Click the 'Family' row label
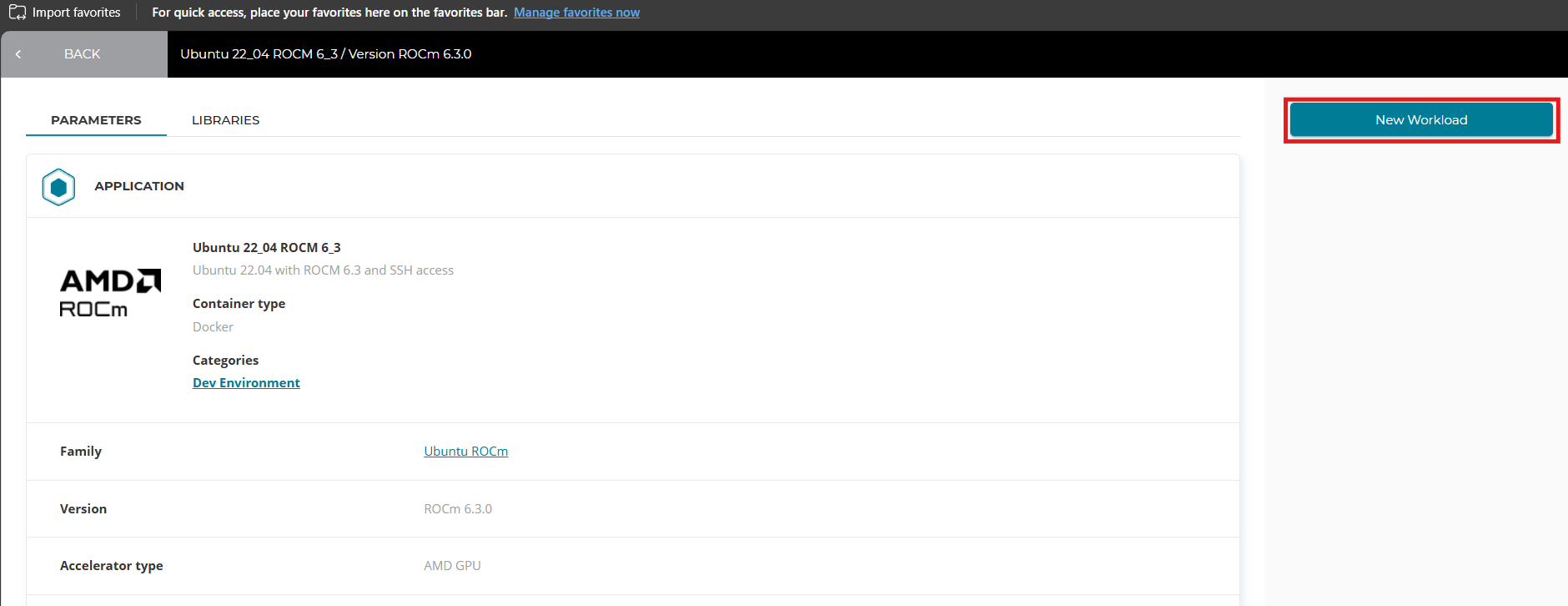The height and width of the screenshot is (606, 1568). [x=81, y=452]
